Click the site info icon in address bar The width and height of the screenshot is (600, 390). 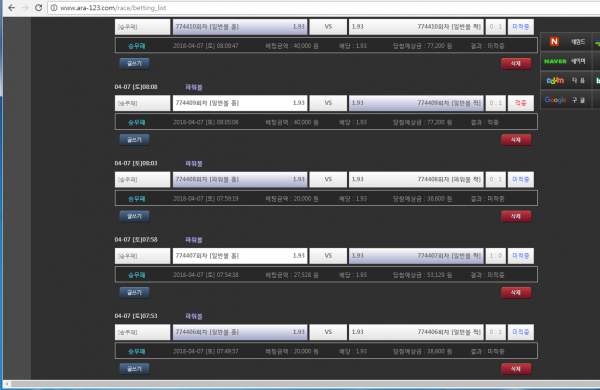coord(54,8)
